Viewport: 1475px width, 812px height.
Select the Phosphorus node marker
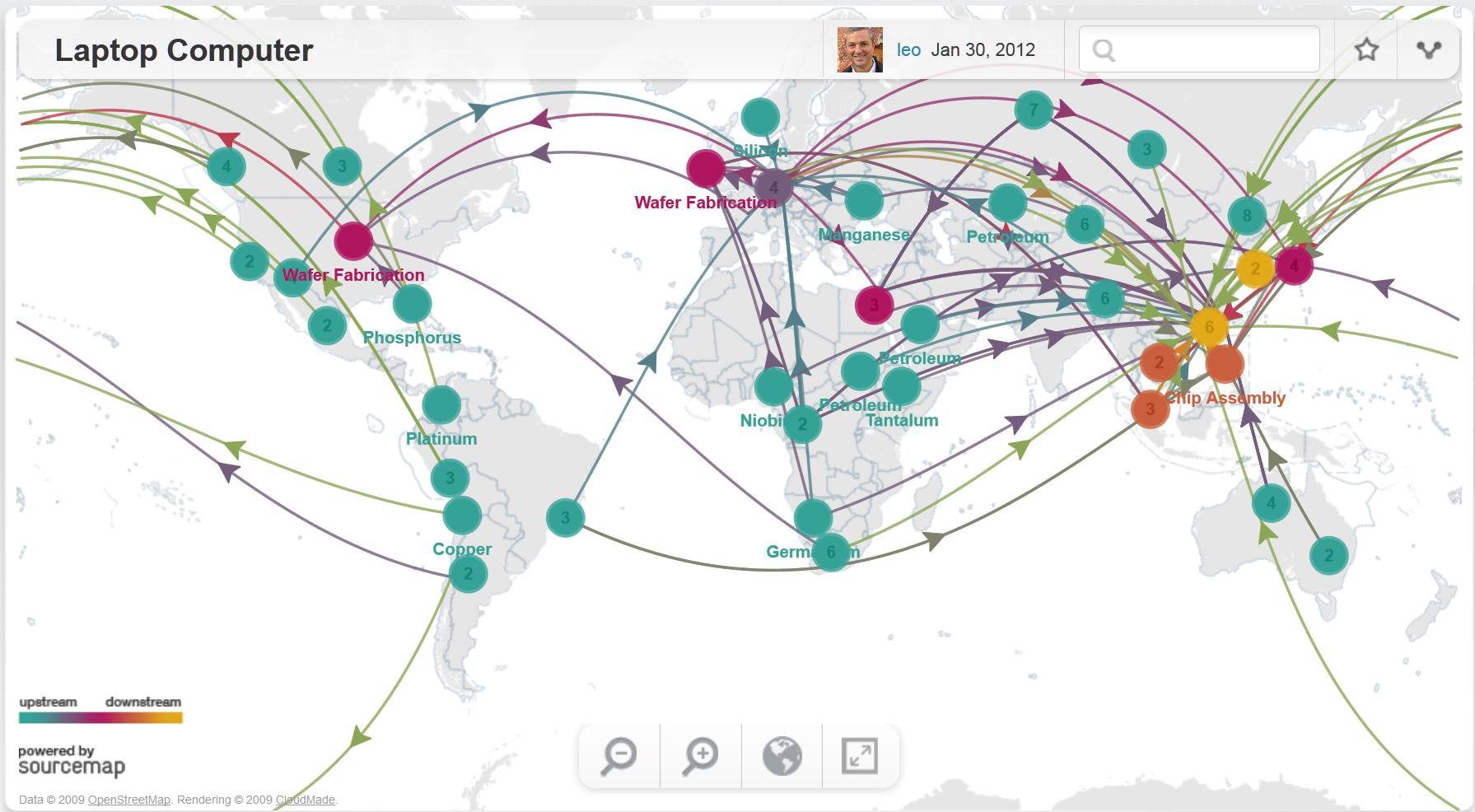pyautogui.click(x=412, y=304)
